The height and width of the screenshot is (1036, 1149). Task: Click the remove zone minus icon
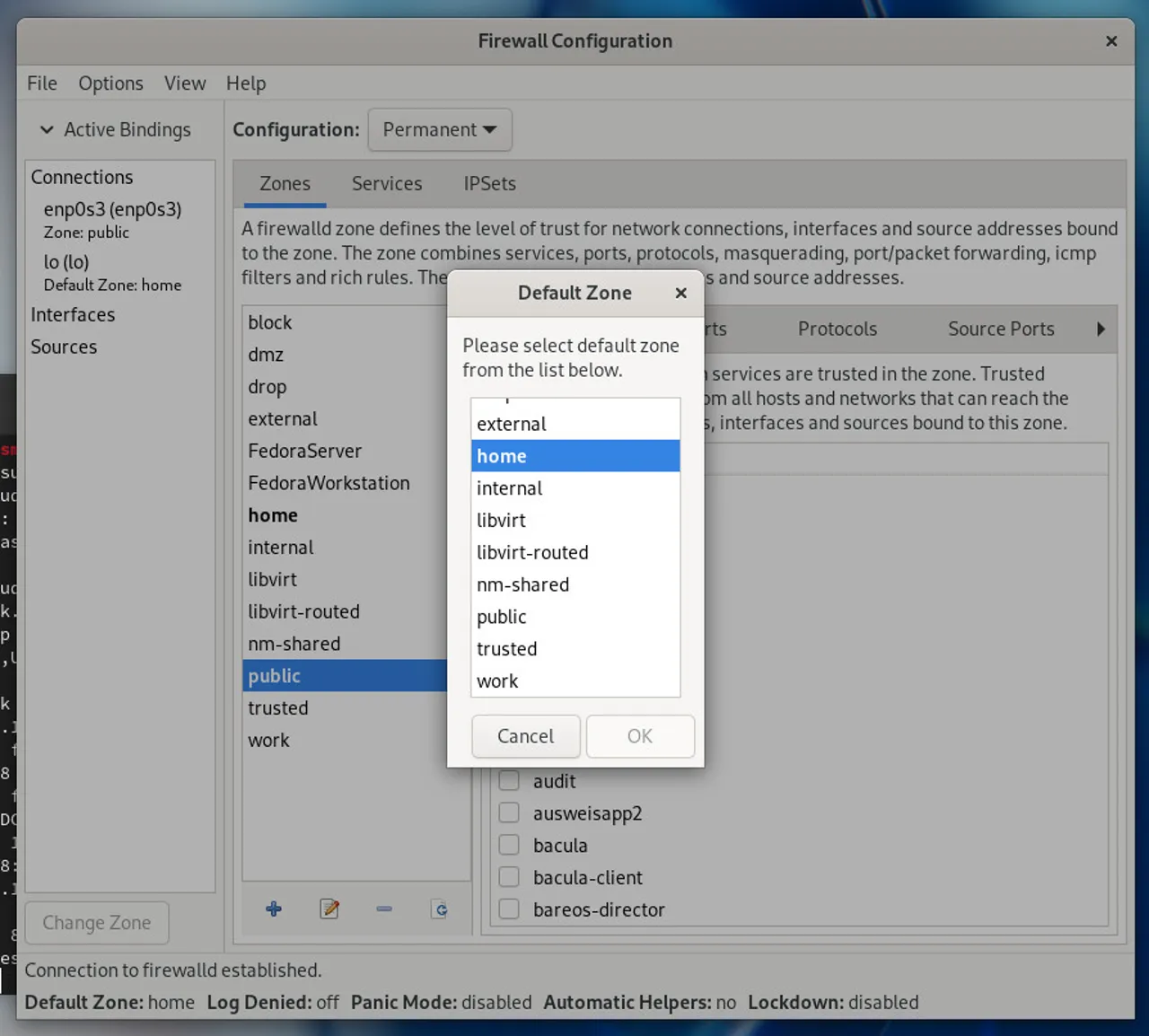384,909
